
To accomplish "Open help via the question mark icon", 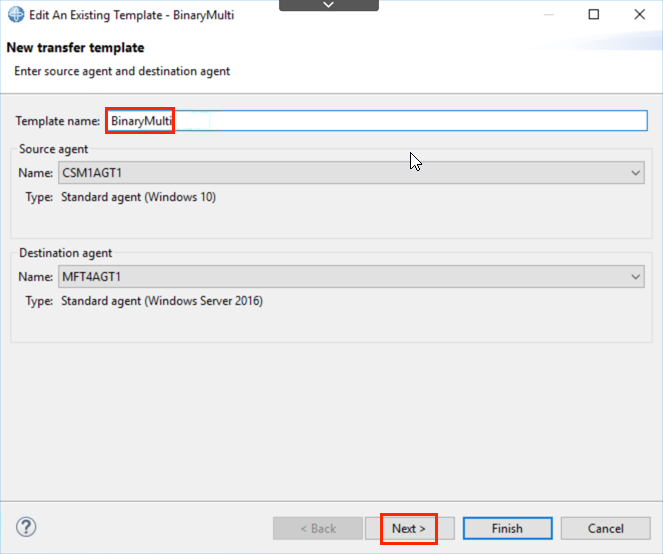I will coord(26,527).
